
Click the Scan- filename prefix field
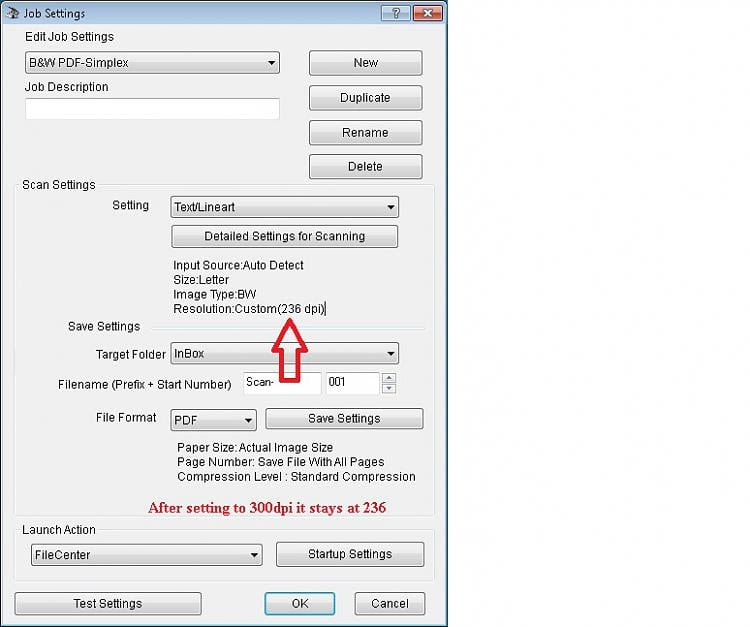pyautogui.click(x=282, y=383)
